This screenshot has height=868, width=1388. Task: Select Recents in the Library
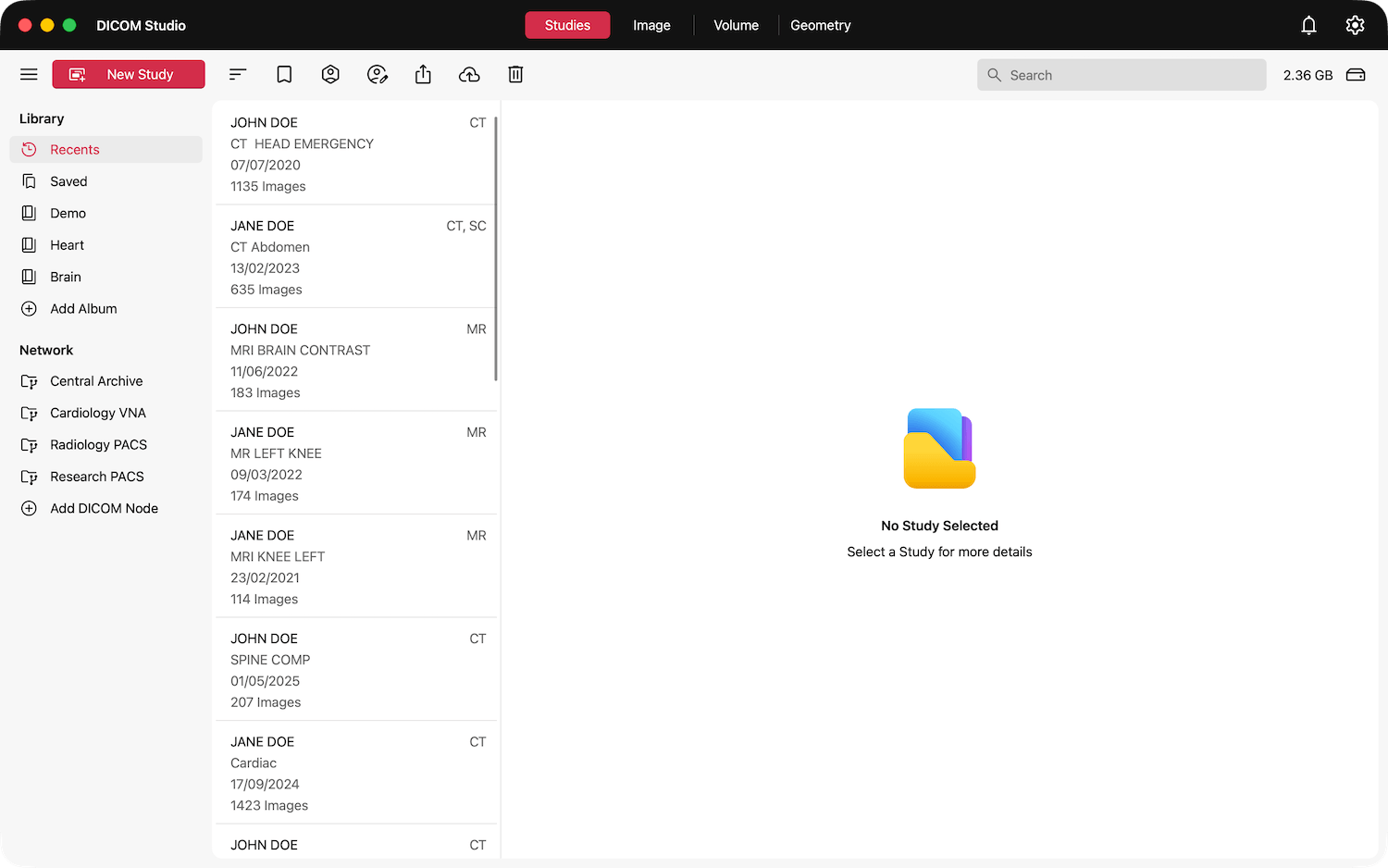105,150
